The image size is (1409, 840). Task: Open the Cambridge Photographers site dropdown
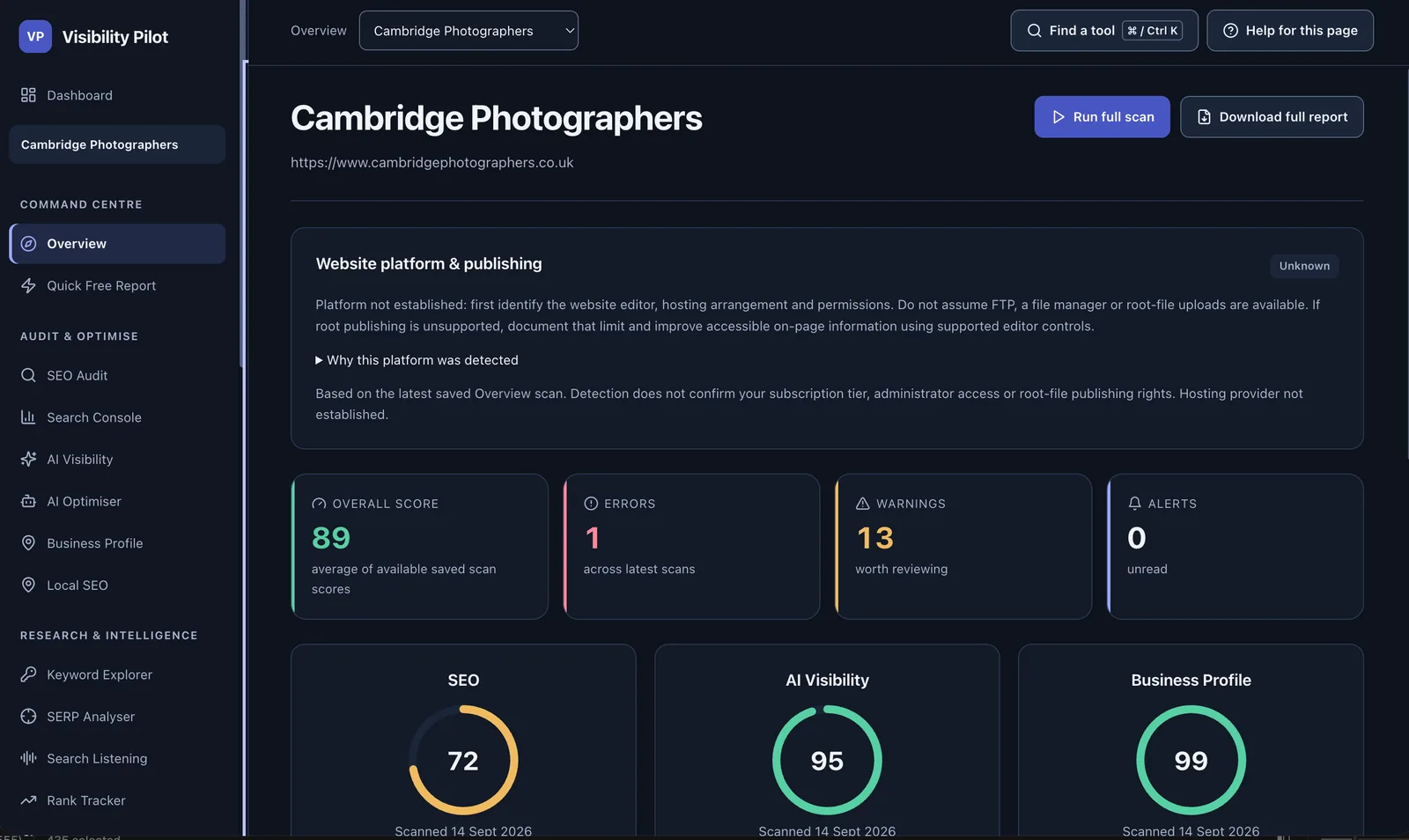(x=468, y=31)
